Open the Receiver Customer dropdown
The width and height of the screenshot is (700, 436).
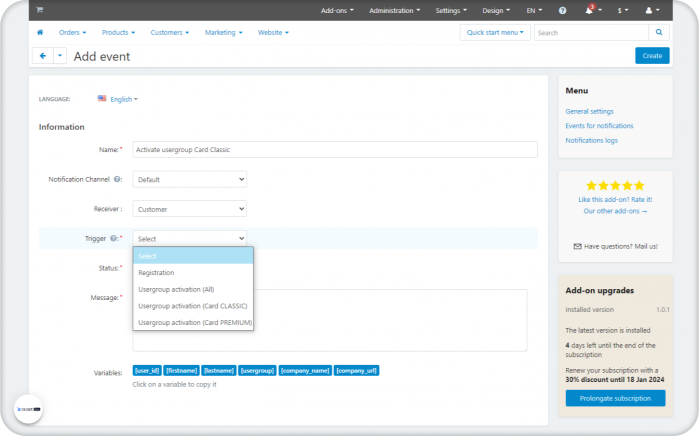click(x=190, y=209)
